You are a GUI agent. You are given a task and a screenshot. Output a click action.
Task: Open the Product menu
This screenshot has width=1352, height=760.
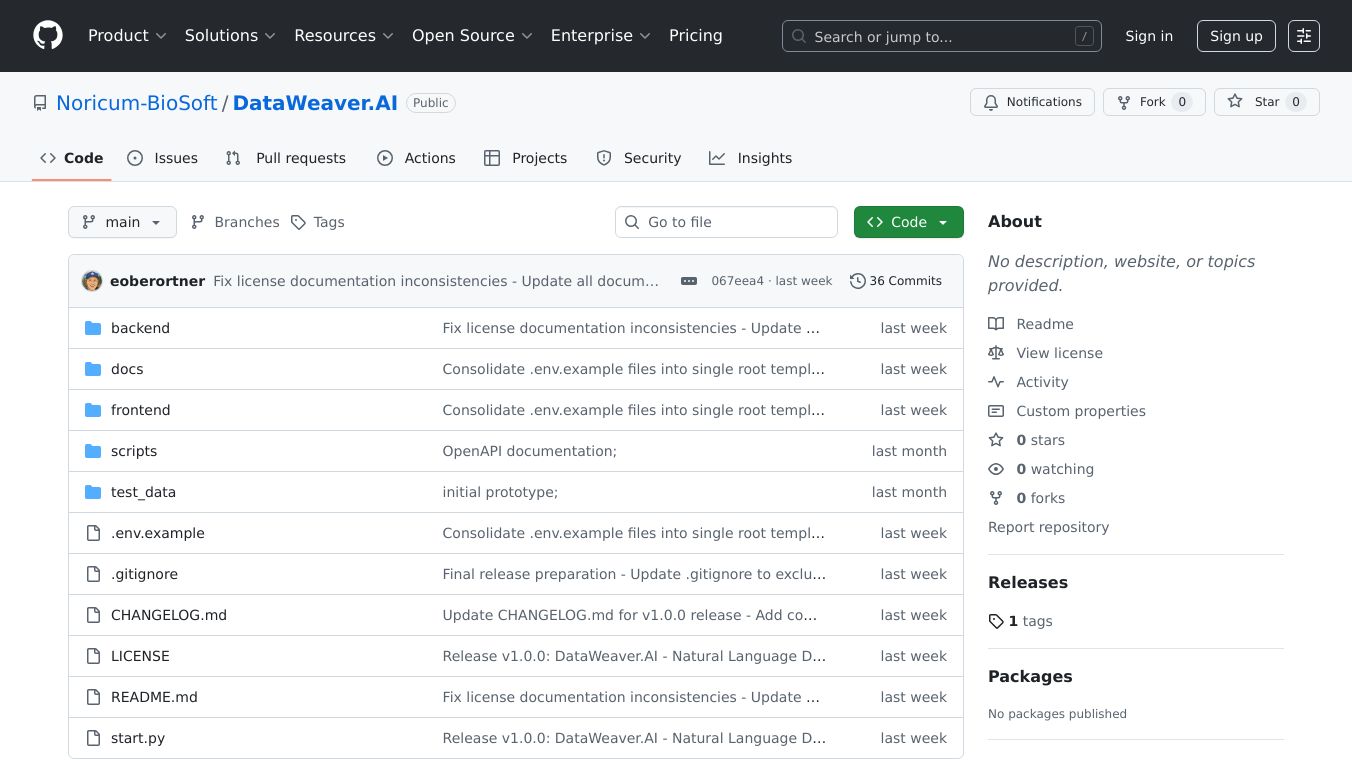[x=127, y=36]
